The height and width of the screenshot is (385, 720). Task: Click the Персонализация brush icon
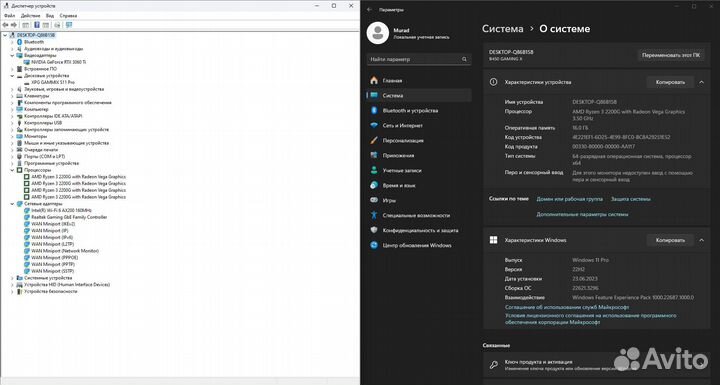coord(374,141)
